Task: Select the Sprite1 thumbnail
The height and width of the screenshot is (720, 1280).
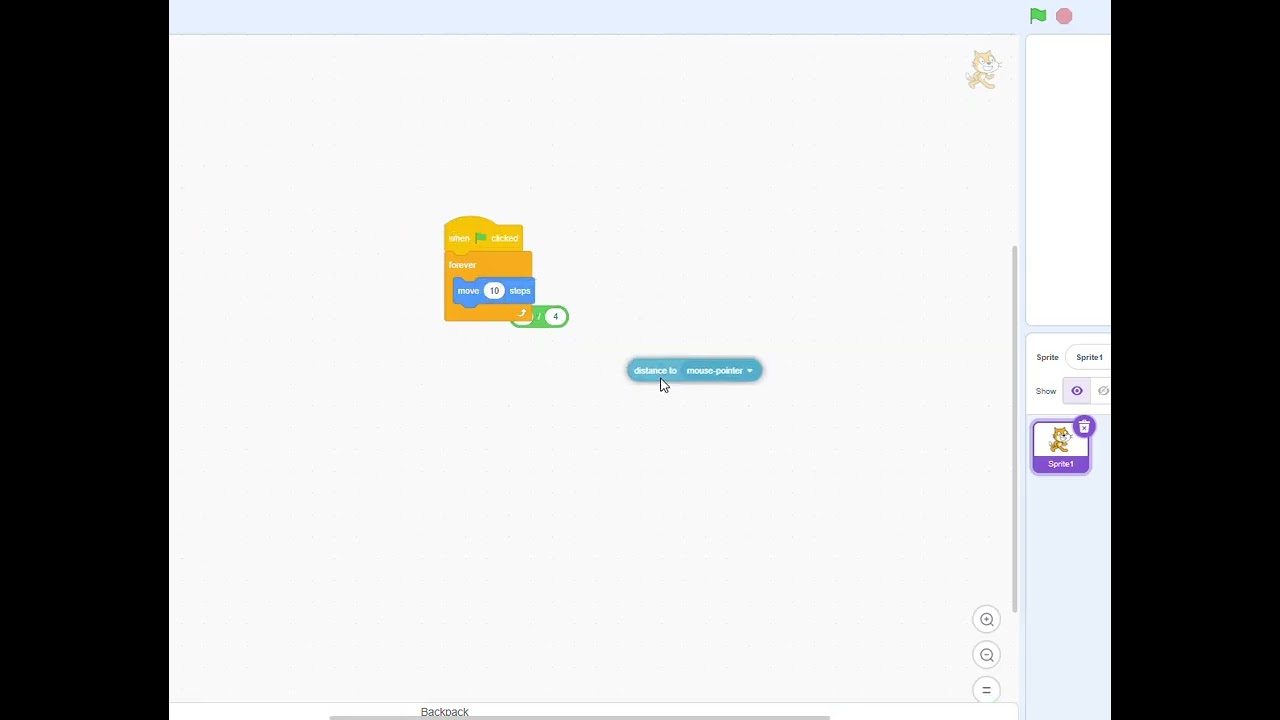Action: (x=1061, y=446)
